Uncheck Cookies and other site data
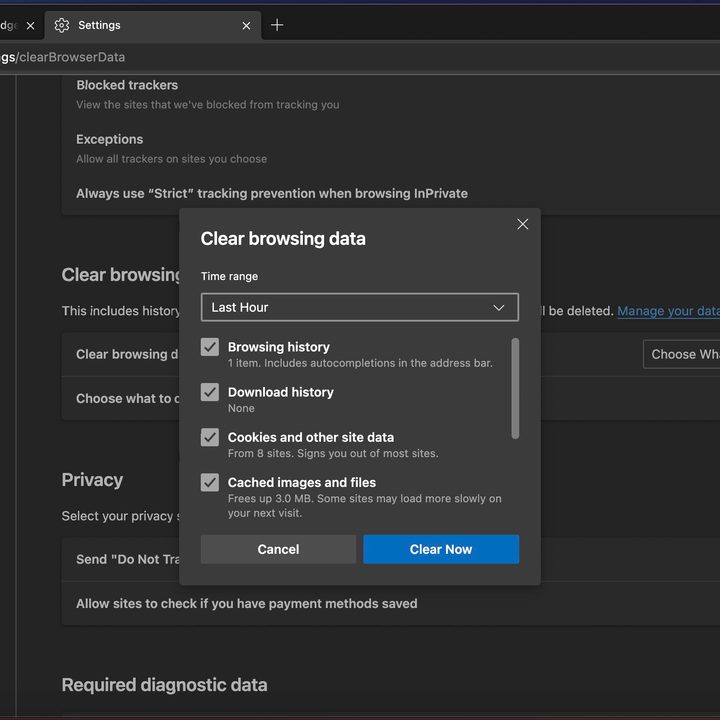The height and width of the screenshot is (720, 720). [210, 437]
